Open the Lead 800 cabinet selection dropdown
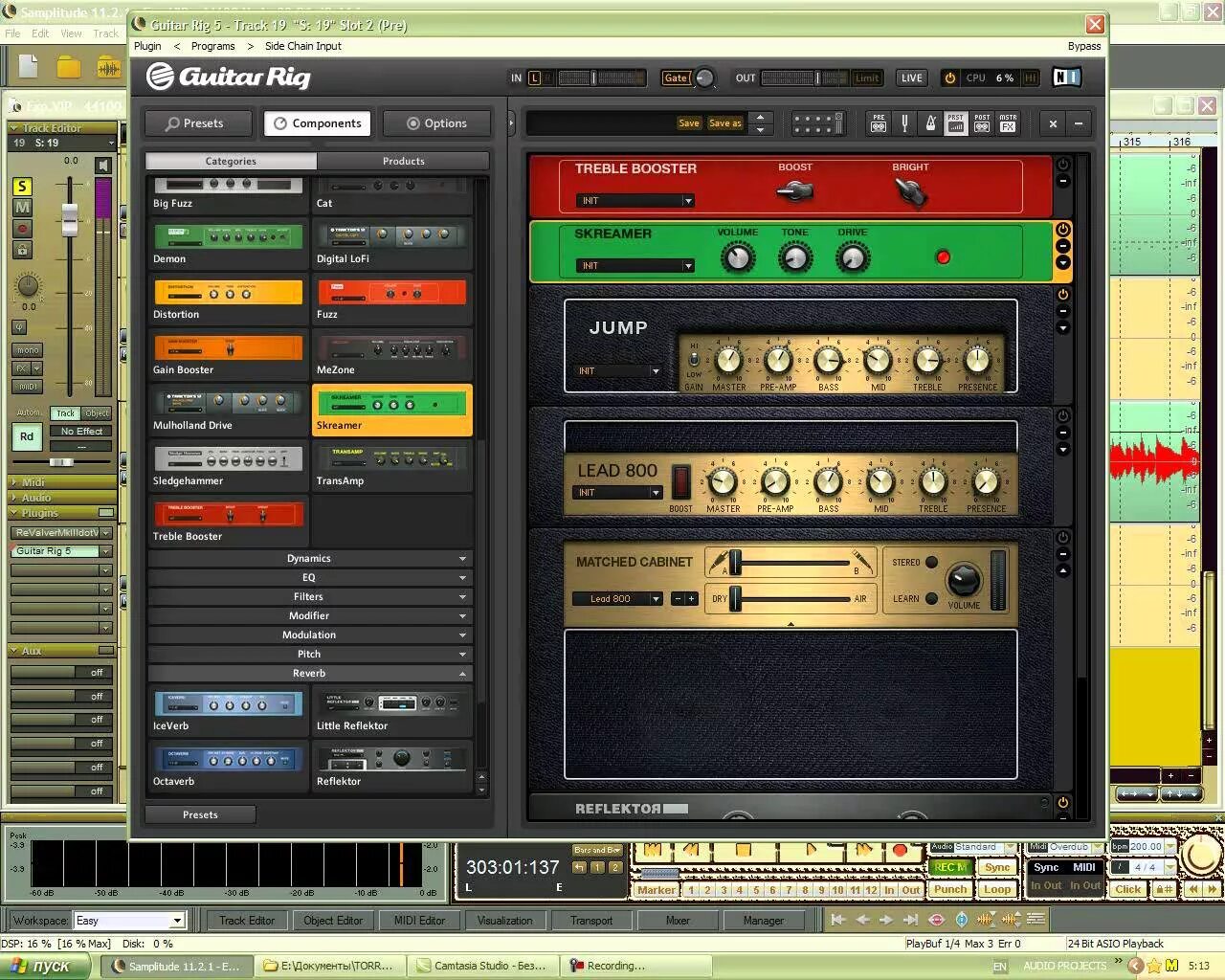The width and height of the screenshot is (1225, 980). (616, 598)
